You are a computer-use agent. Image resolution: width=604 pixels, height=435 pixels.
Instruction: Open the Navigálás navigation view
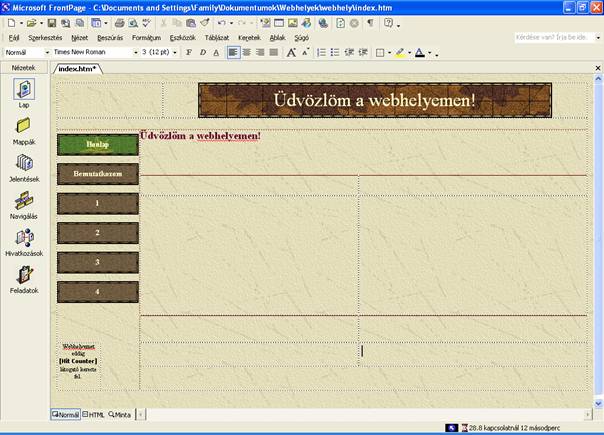[23, 201]
